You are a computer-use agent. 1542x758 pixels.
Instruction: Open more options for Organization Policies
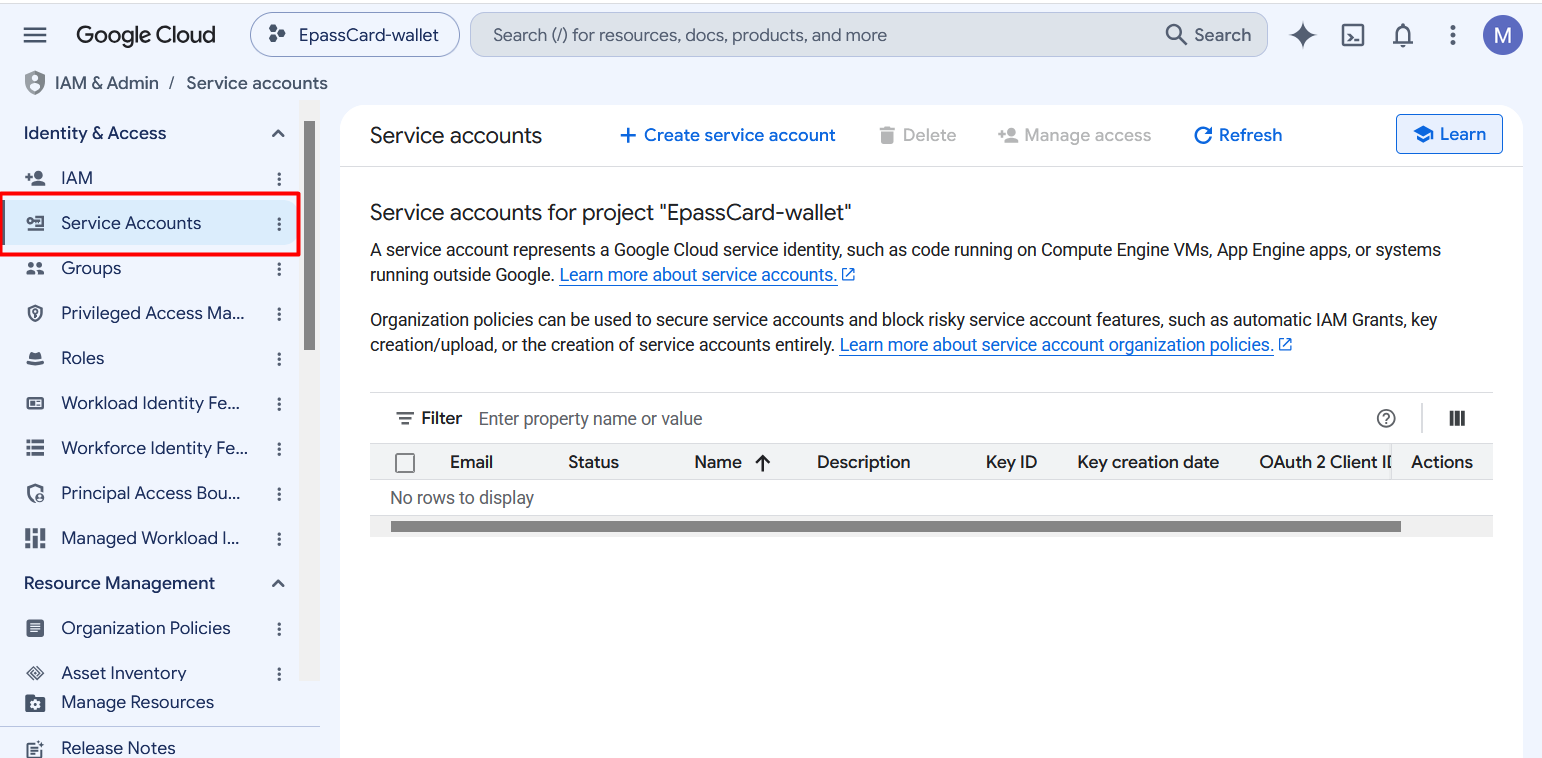[x=279, y=629]
